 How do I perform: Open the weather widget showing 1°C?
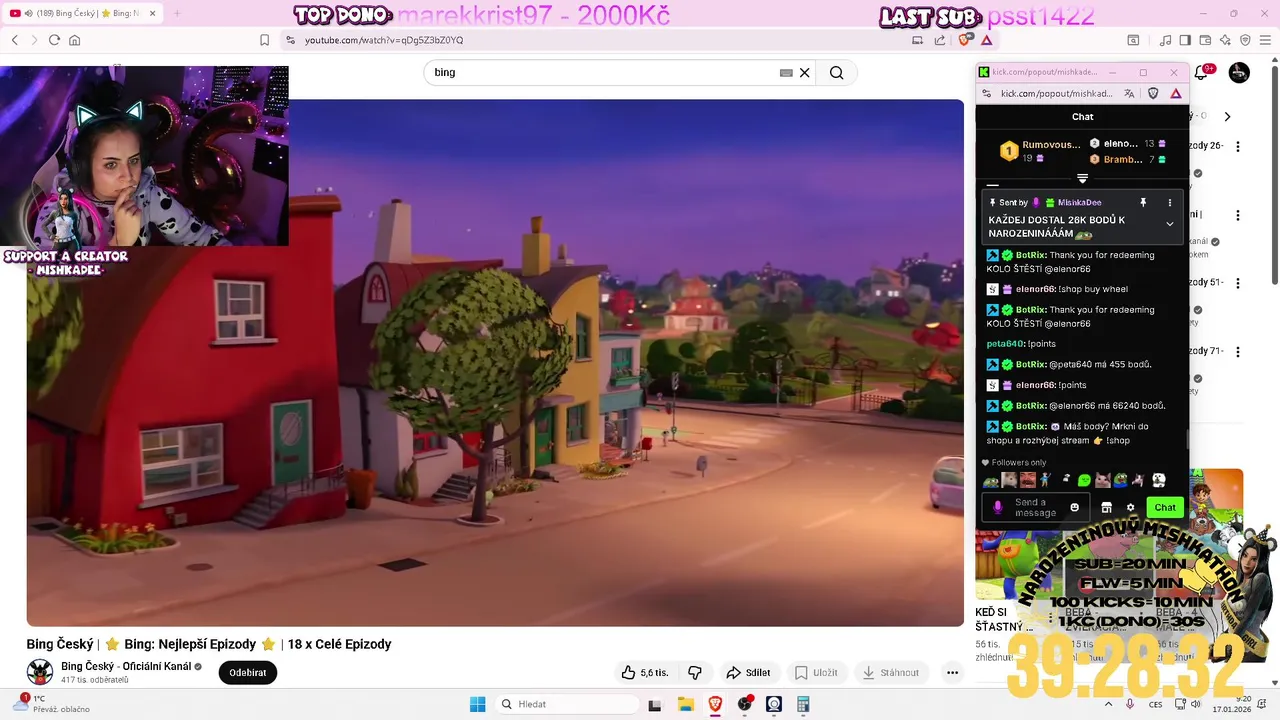[50, 703]
